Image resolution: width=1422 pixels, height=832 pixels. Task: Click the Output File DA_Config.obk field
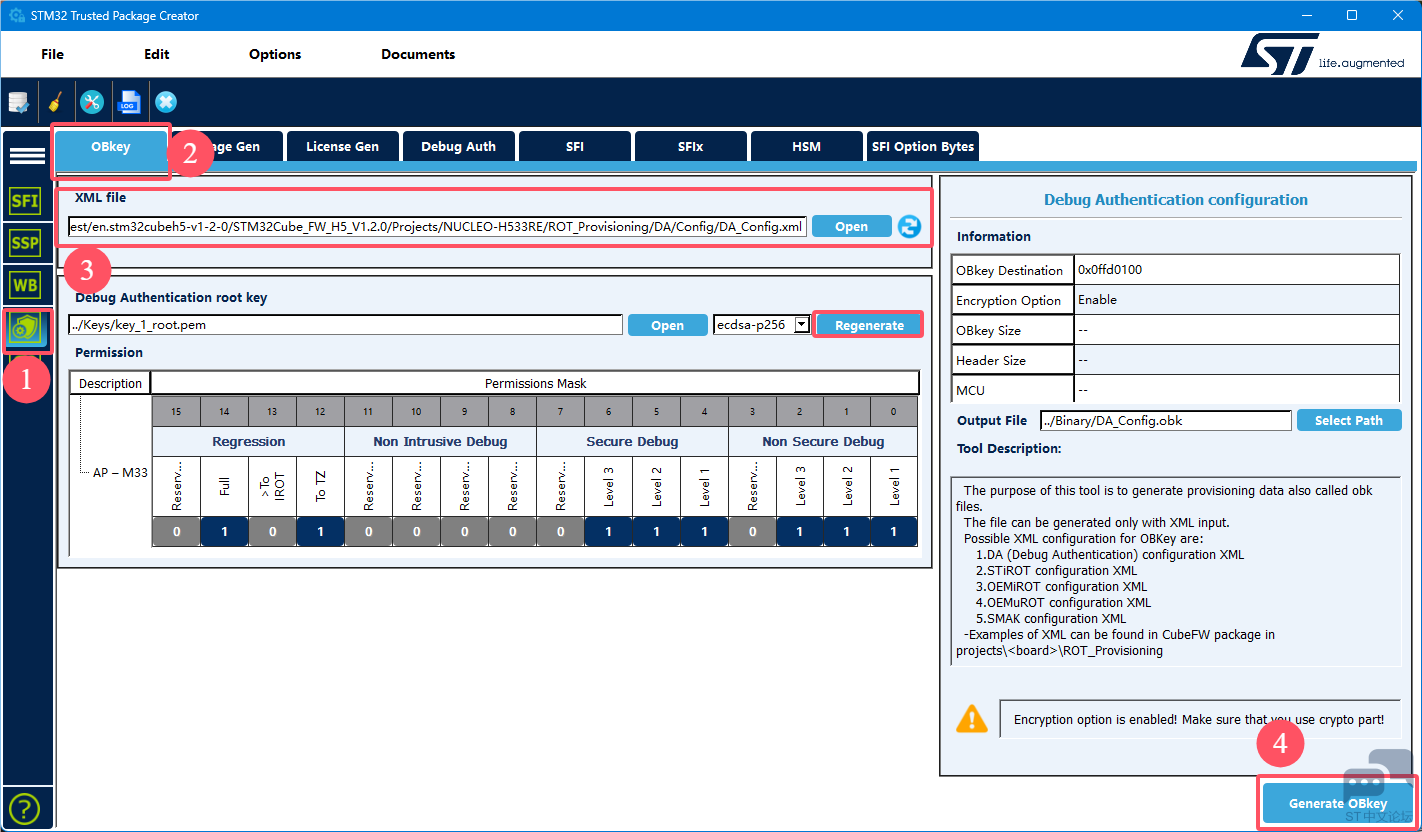click(x=1165, y=420)
